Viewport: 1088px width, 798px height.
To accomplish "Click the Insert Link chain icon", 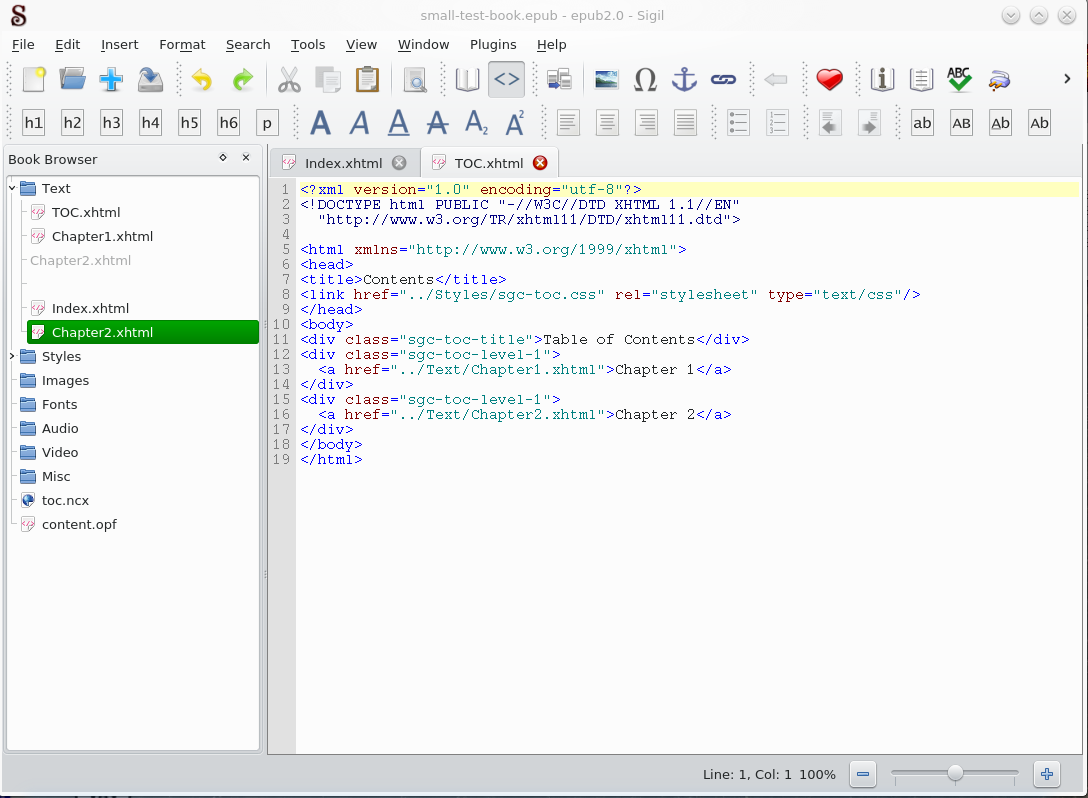I will (723, 80).
